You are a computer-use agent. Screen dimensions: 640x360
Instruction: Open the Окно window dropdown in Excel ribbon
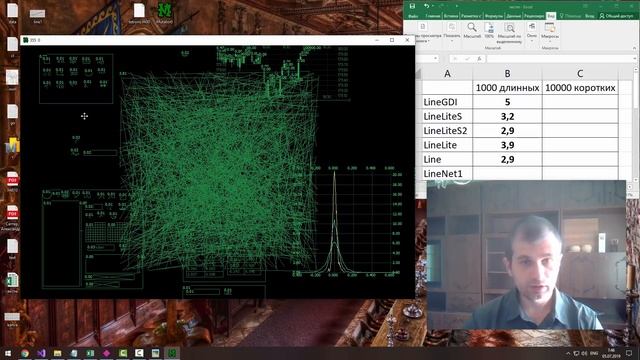tap(532, 31)
